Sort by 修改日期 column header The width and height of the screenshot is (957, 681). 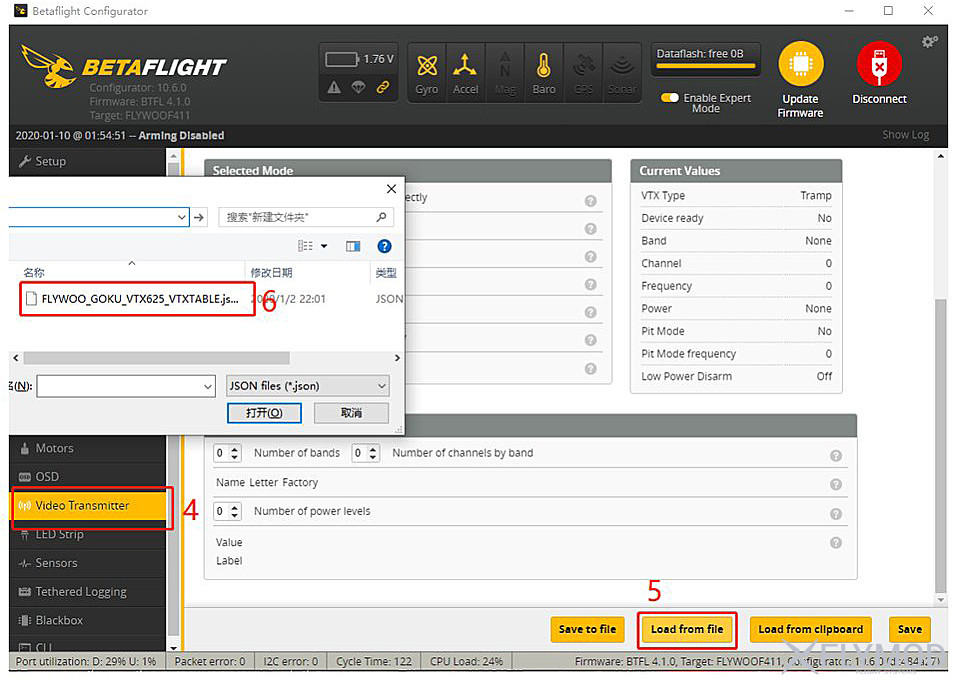click(x=272, y=273)
